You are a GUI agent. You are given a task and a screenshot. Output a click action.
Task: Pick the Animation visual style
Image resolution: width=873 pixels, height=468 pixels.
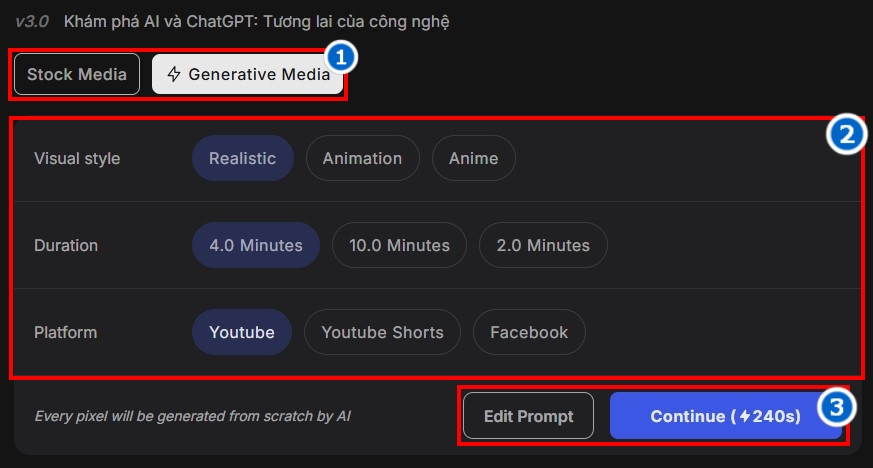click(362, 158)
